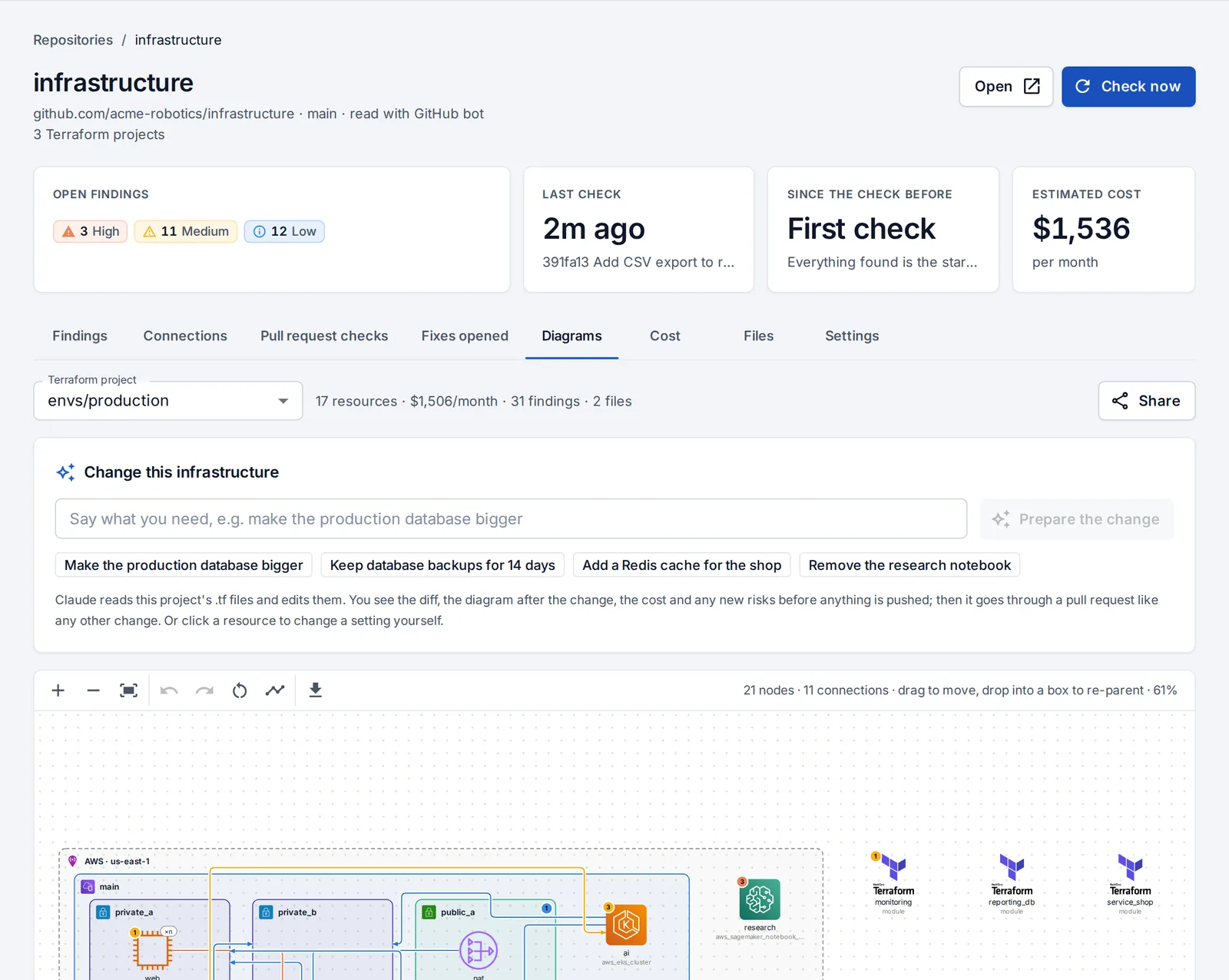Go to Repositories breadcrumb
Screen dimensions: 1229x980
[73, 40]
